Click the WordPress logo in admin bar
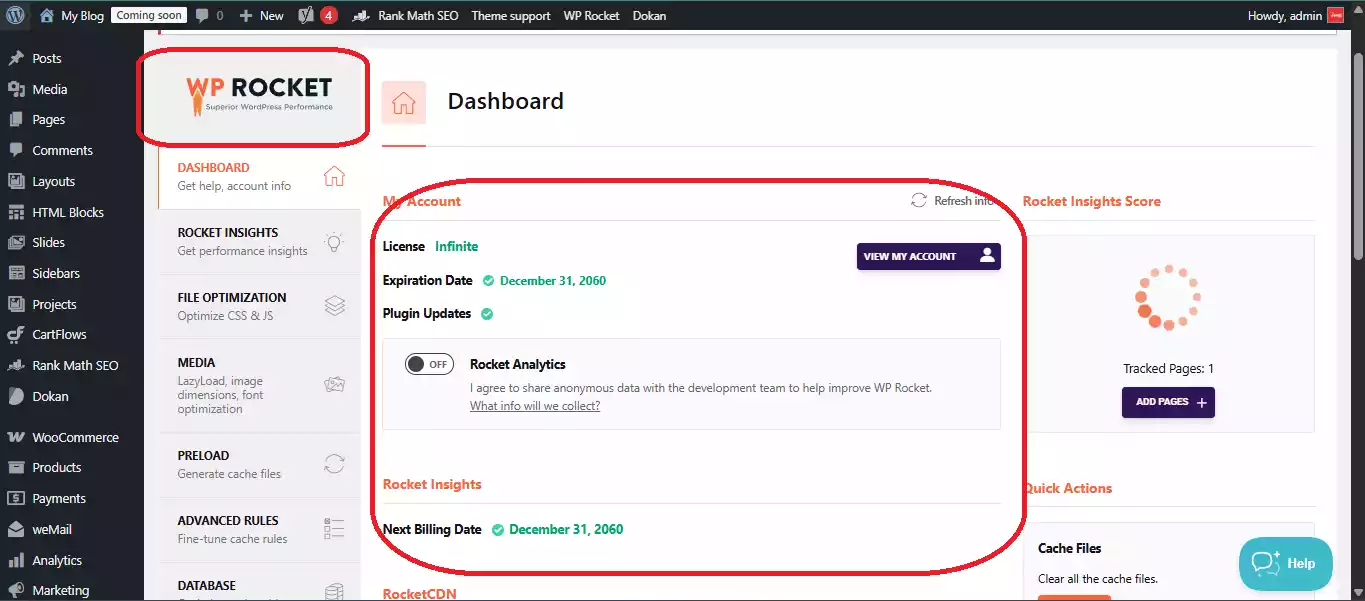The width and height of the screenshot is (1365, 601). point(15,15)
